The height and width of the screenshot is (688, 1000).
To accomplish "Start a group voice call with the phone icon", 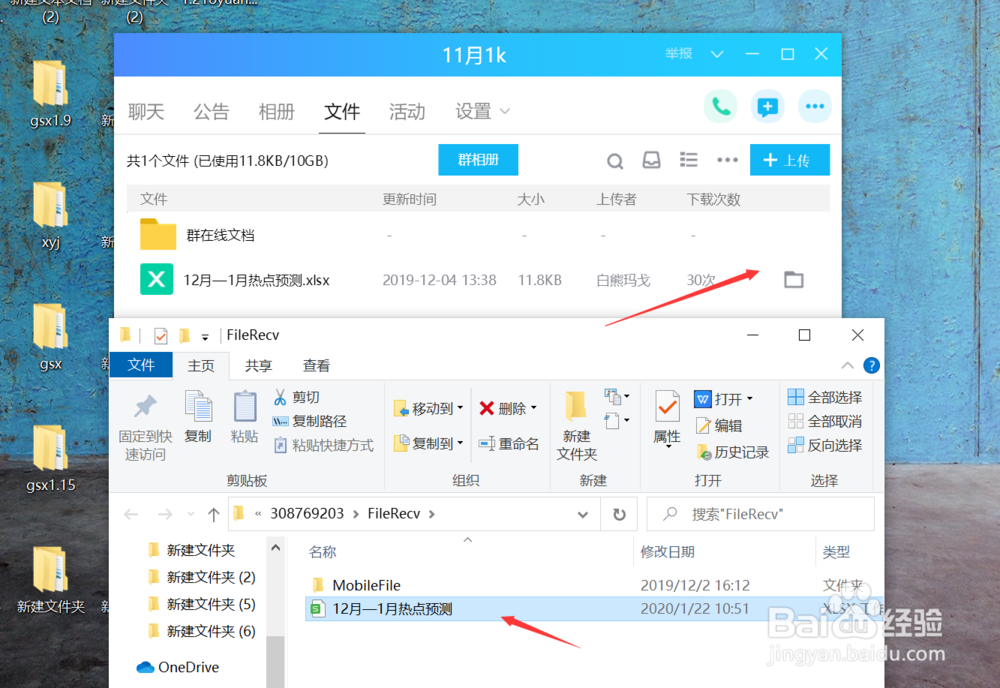I will tap(721, 105).
